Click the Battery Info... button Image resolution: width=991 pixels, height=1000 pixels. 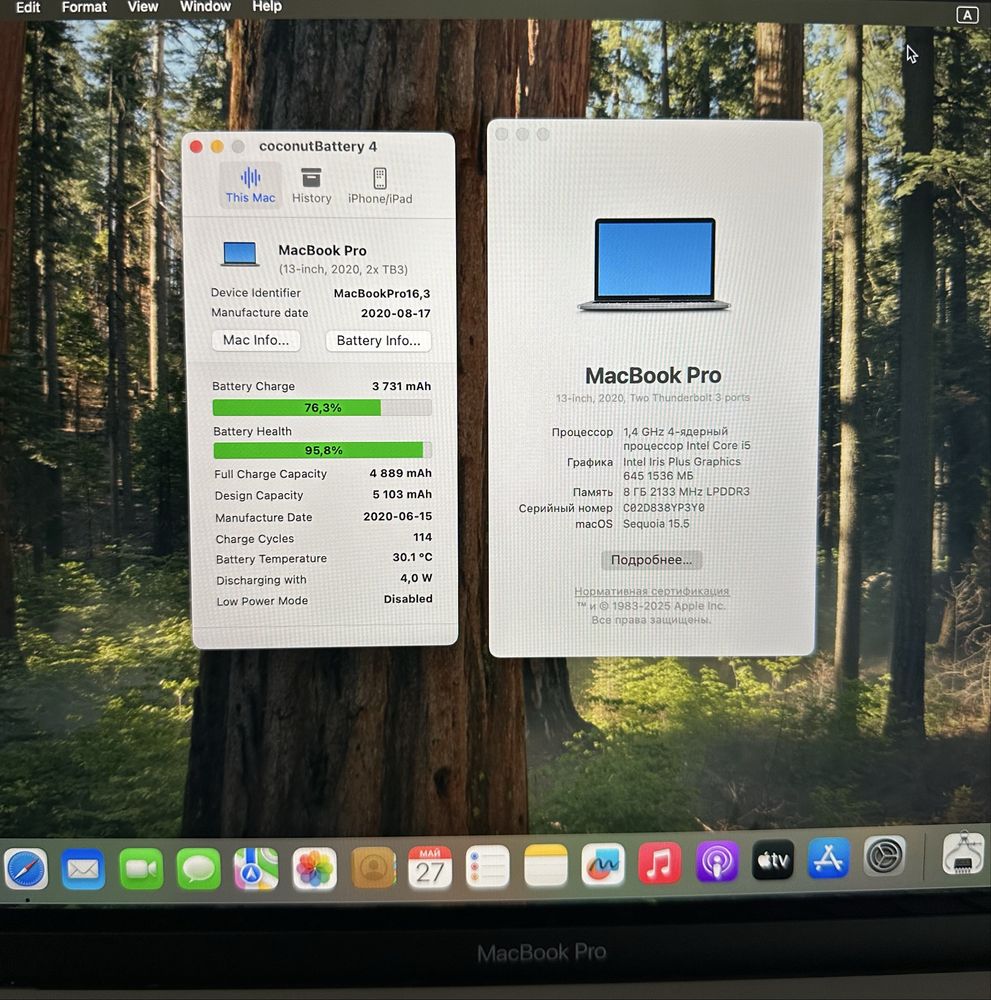tap(378, 341)
